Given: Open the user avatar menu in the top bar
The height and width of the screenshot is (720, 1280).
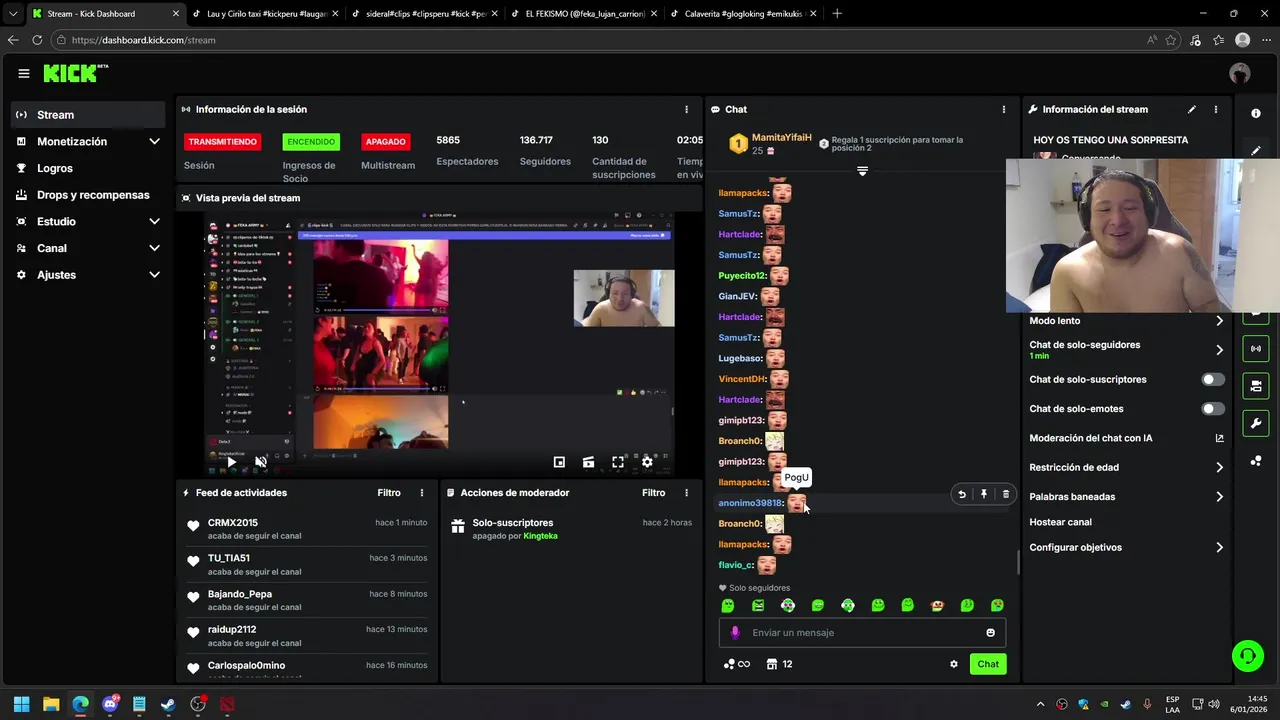Looking at the screenshot, I should (1240, 73).
